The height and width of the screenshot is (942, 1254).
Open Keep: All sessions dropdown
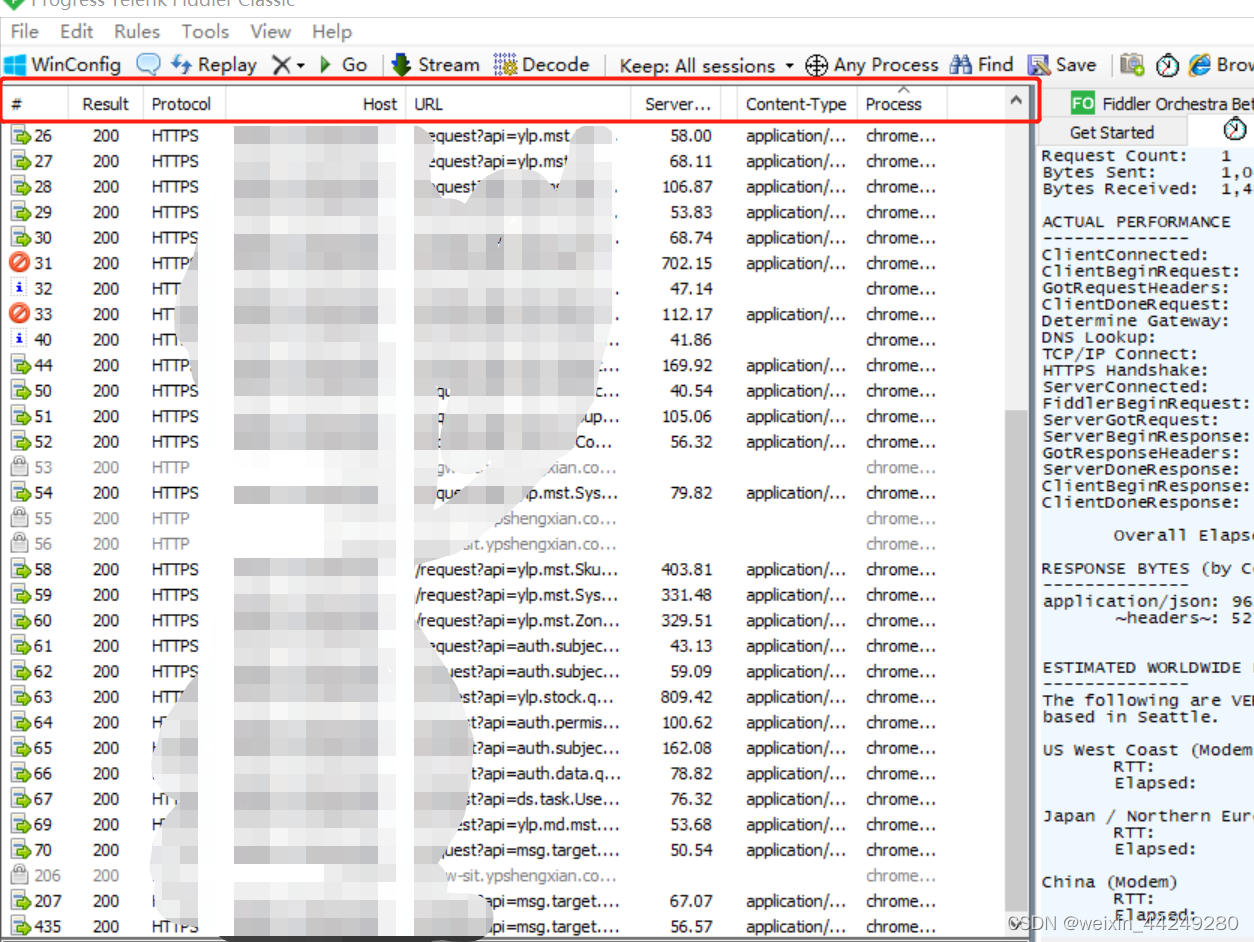click(x=706, y=66)
